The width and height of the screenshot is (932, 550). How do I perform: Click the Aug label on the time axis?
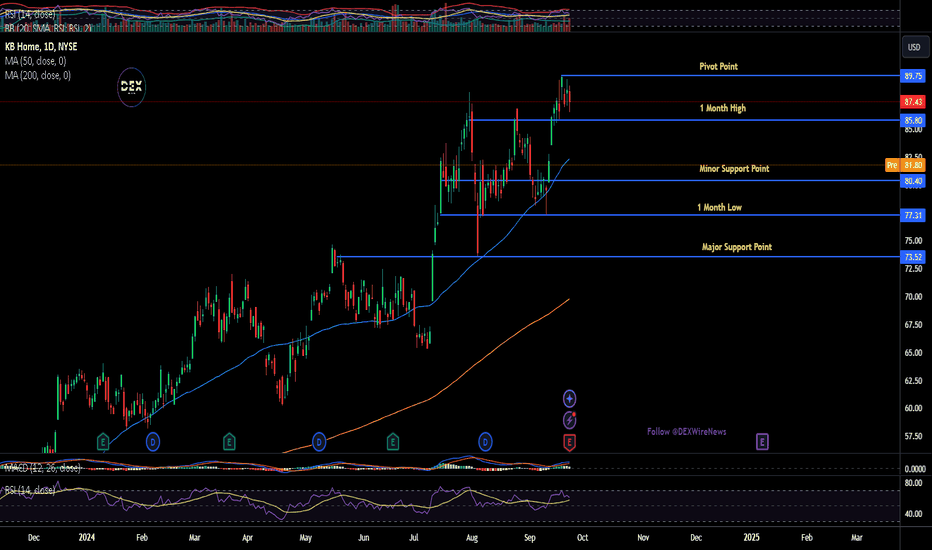pyautogui.click(x=471, y=538)
